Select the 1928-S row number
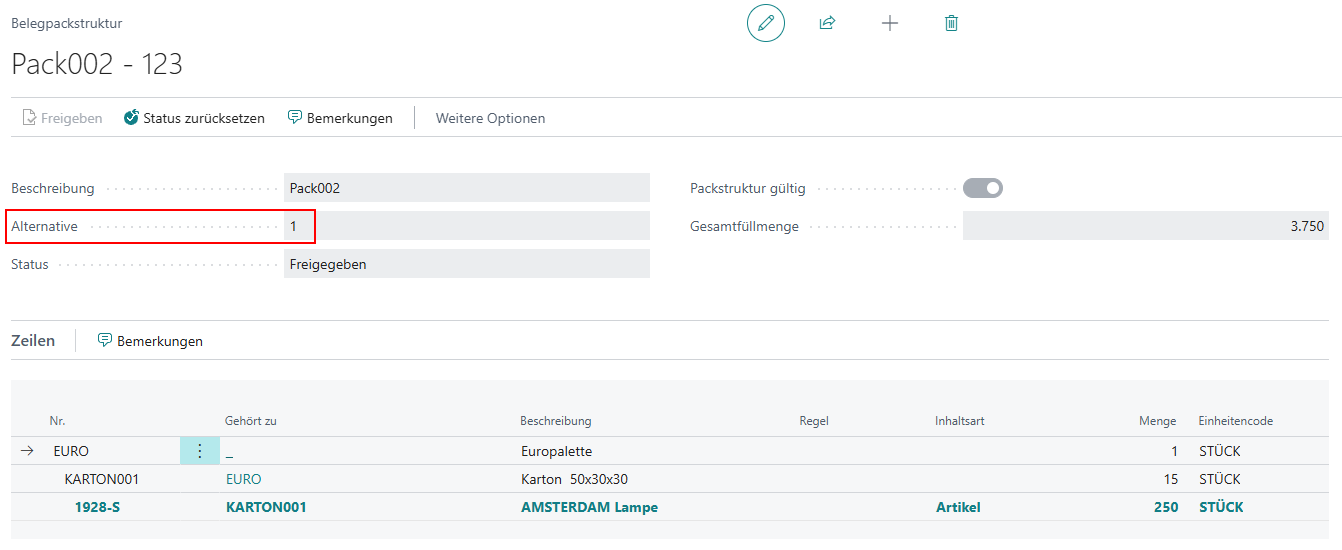The image size is (1342, 550). tap(97, 507)
